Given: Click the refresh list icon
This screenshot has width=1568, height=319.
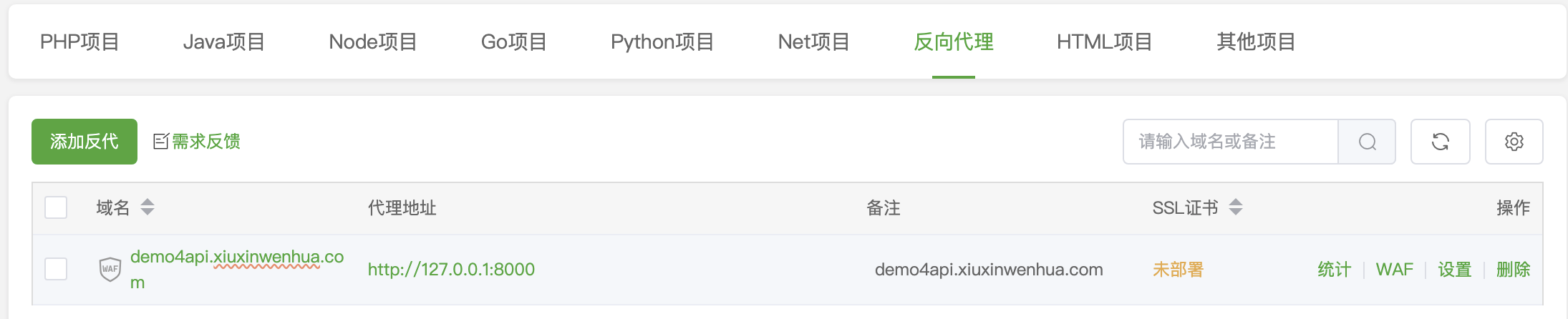Looking at the screenshot, I should [1440, 142].
